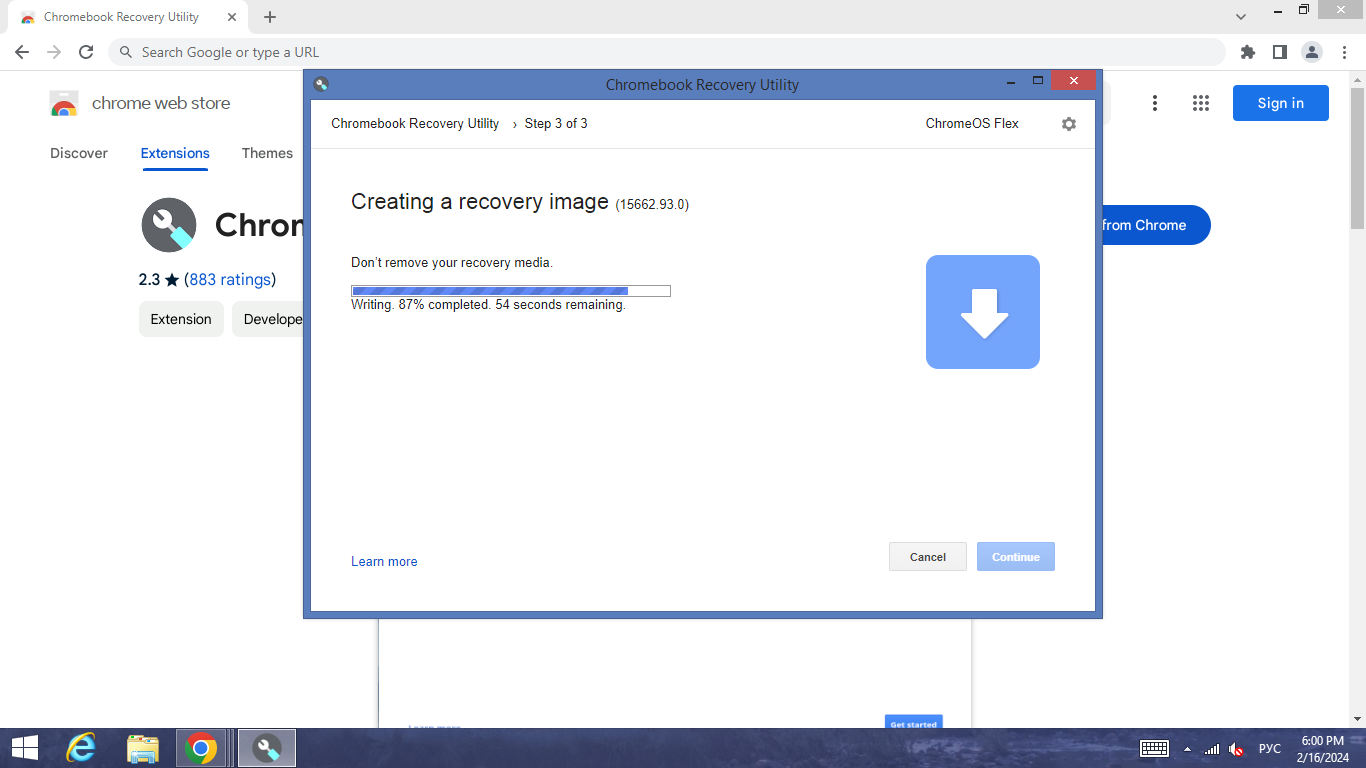Minimize the Chromebook Recovery Utility window

1009,82
